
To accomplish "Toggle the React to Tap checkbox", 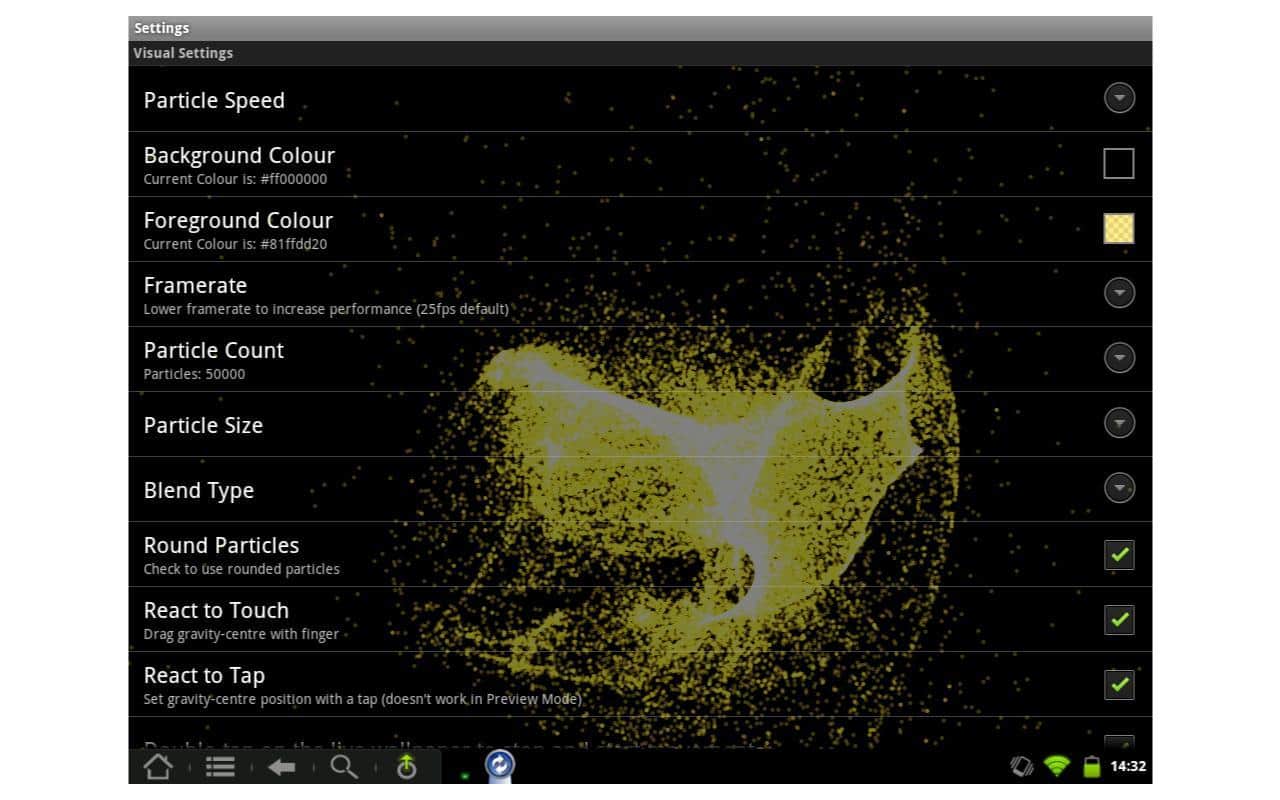I will (x=1118, y=684).
